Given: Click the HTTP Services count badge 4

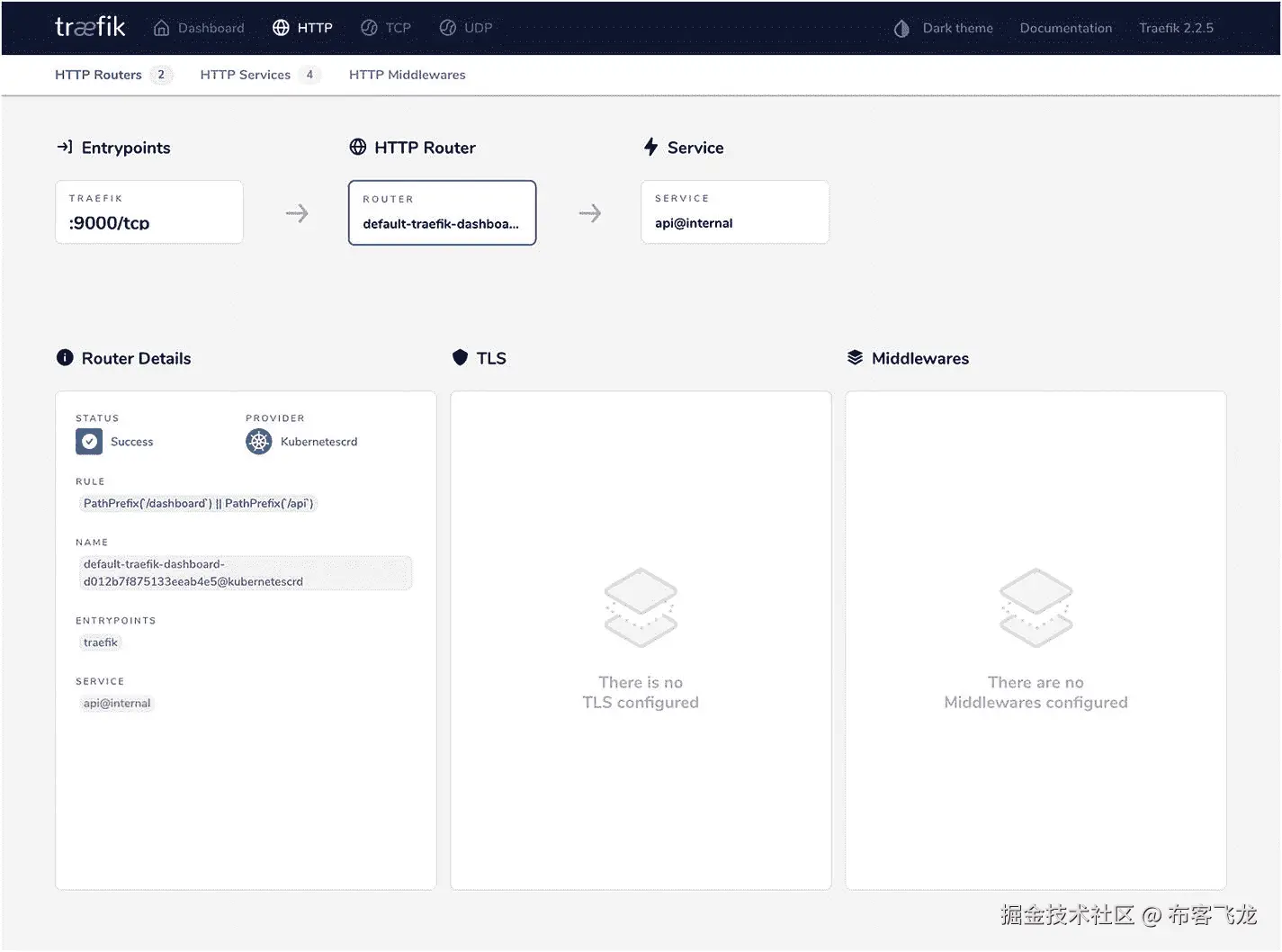Looking at the screenshot, I should pos(309,75).
